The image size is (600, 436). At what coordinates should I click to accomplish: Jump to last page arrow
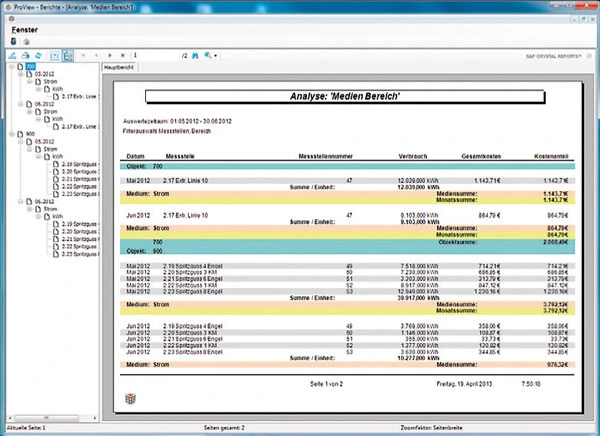[x=122, y=57]
